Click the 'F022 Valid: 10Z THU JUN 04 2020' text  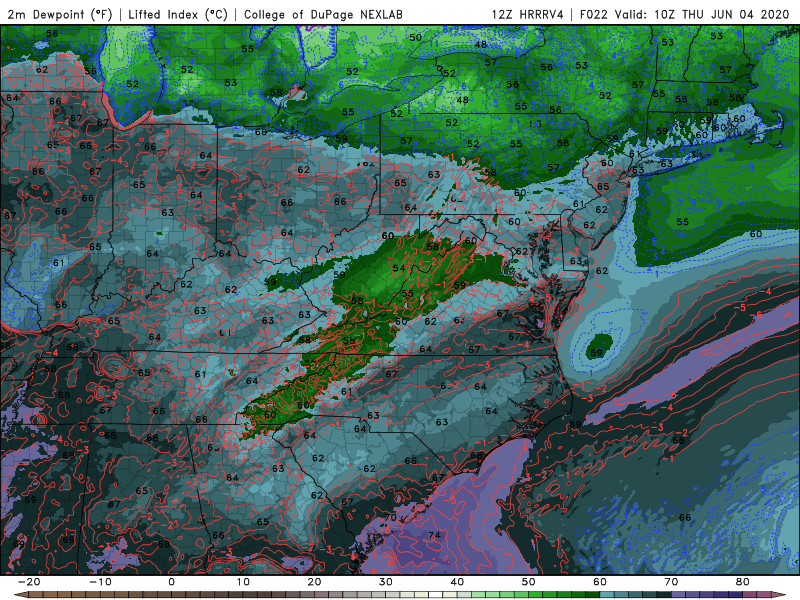[x=685, y=14]
